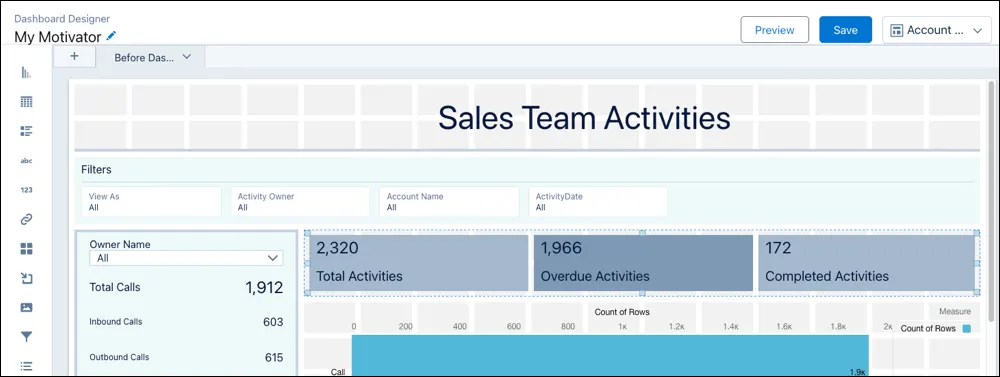1000x377 pixels.
Task: Open the Account layout dropdown
Action: point(936,30)
